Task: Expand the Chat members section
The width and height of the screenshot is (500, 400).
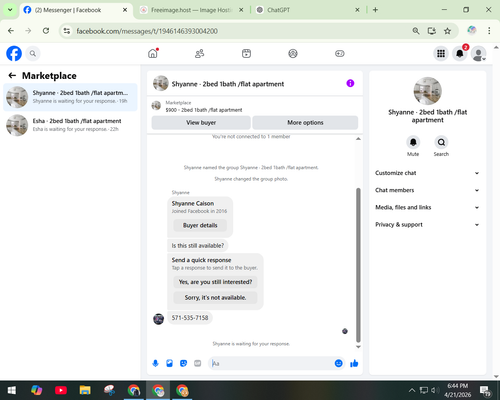Action: point(427,190)
